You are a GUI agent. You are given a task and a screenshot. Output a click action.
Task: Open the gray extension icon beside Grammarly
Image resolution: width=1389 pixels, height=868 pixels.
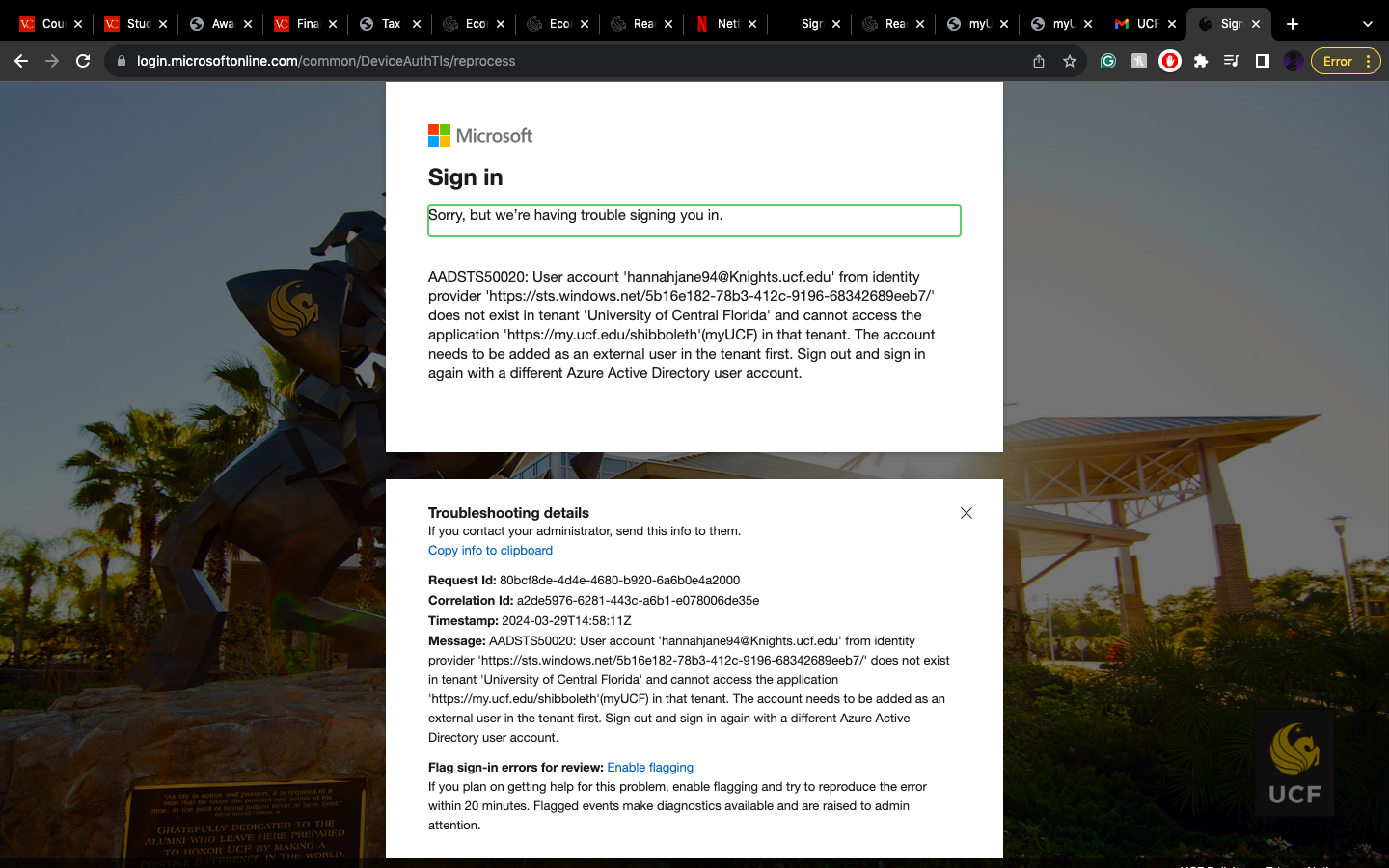coord(1139,61)
